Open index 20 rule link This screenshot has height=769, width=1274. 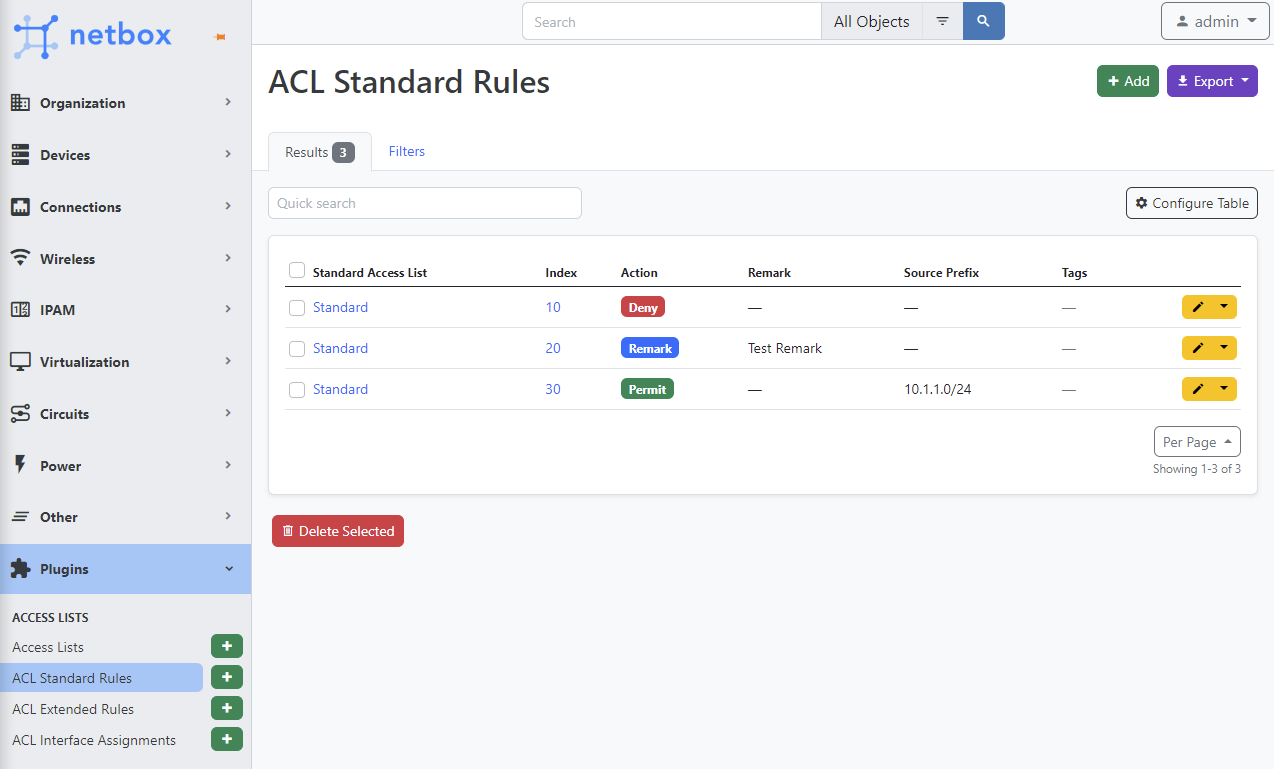[553, 348]
